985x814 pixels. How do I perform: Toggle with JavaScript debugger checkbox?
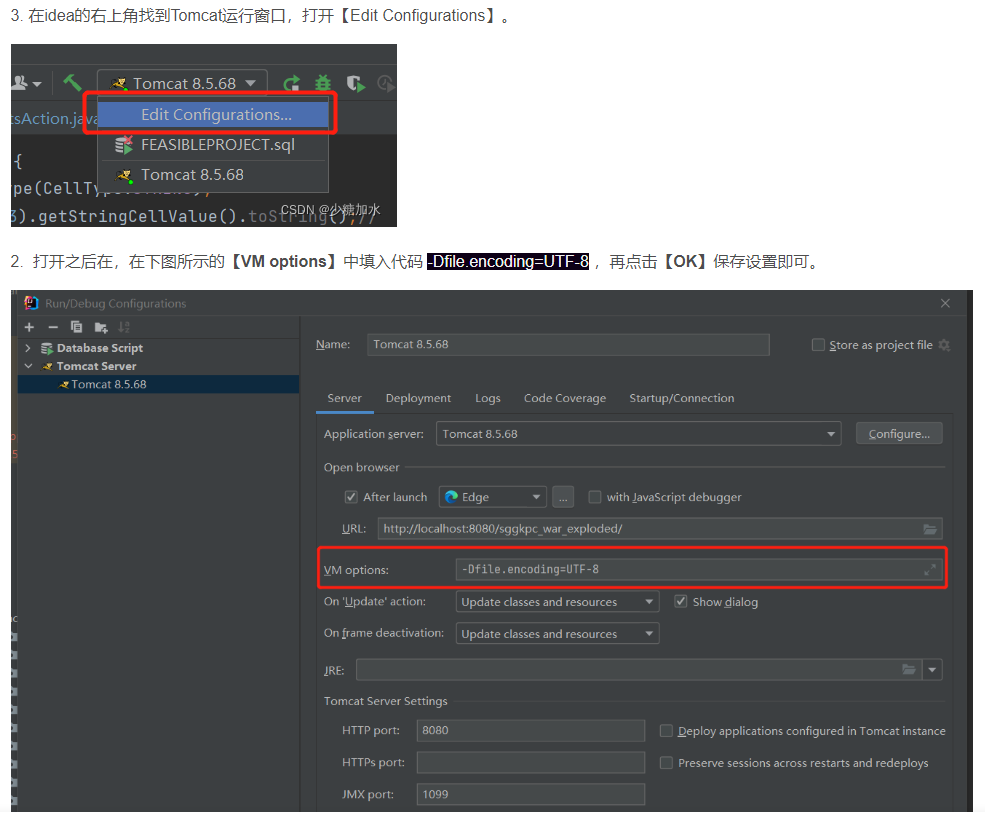[594, 497]
